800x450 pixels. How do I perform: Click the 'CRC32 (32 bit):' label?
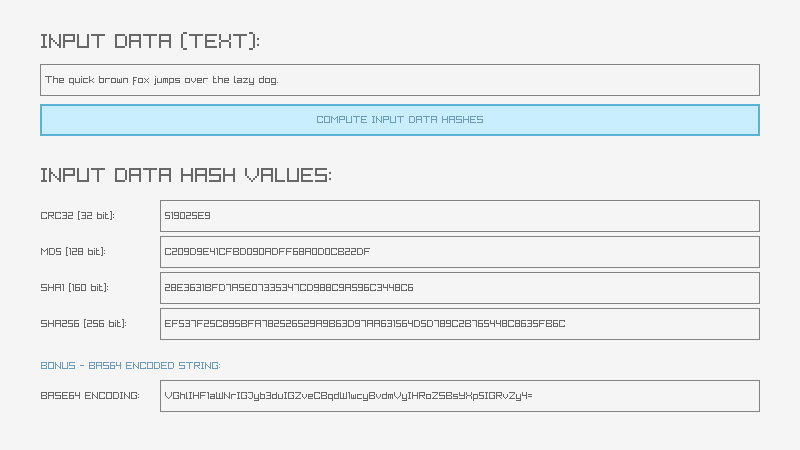point(77,216)
